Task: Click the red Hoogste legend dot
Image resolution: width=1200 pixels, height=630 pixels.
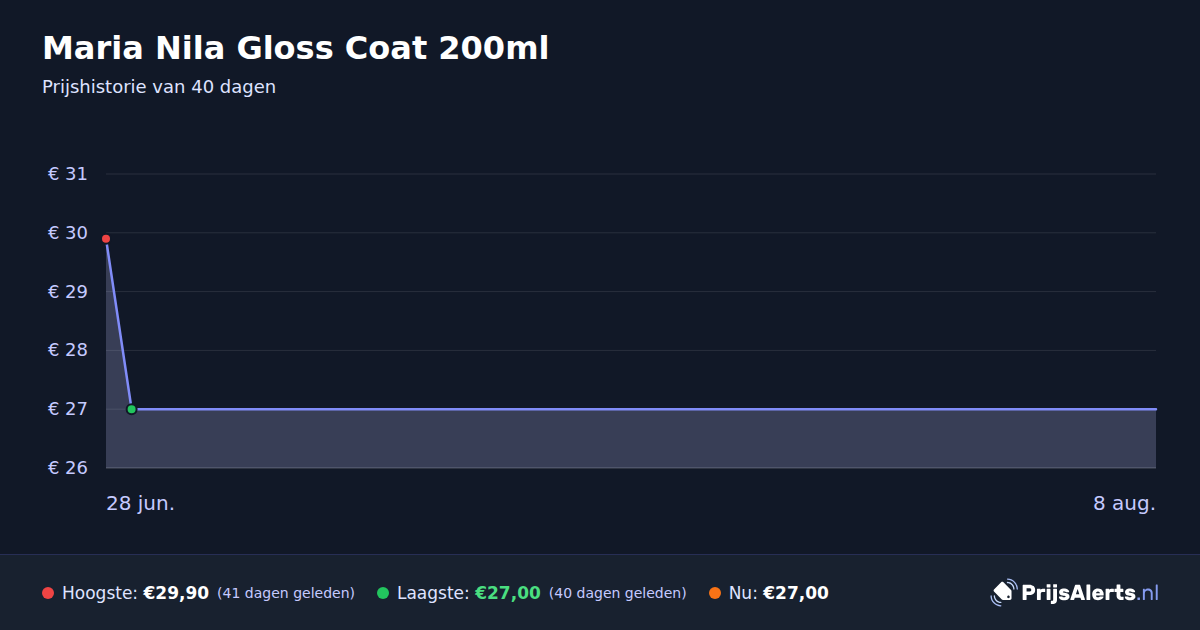Action: [x=48, y=593]
